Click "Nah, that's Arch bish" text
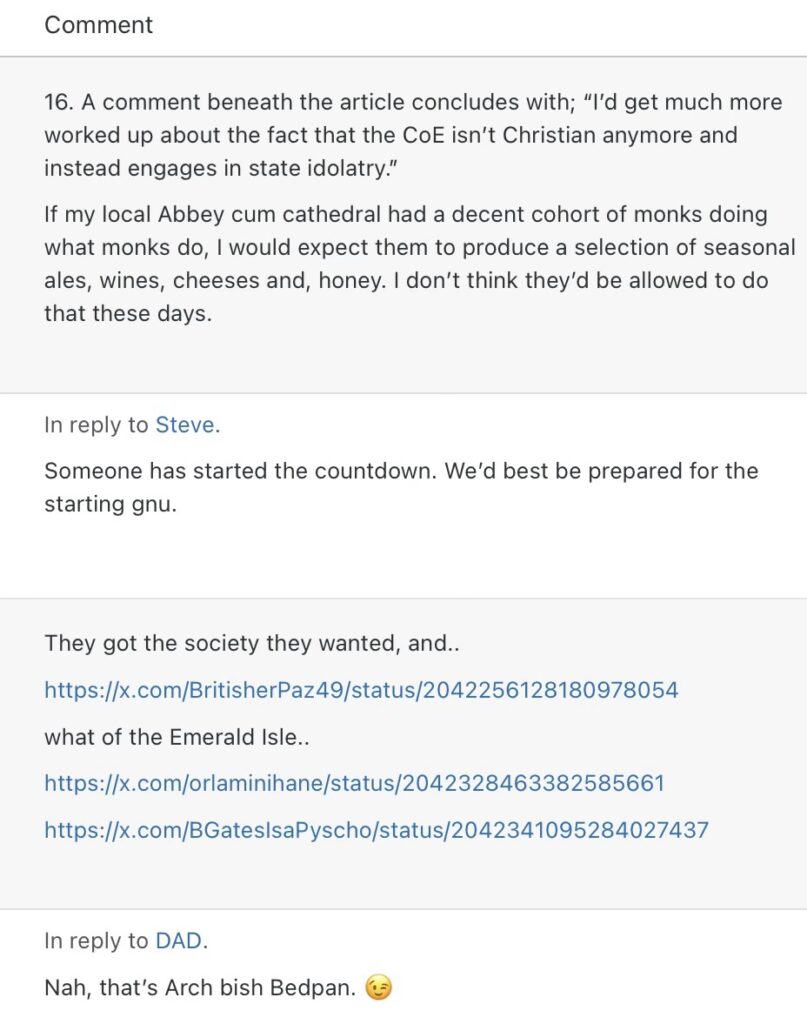 [150, 989]
